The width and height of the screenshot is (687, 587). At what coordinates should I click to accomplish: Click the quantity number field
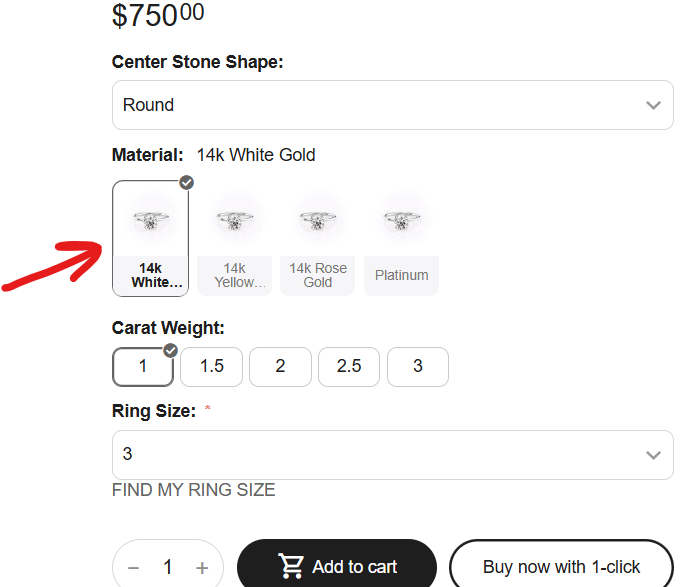(168, 568)
